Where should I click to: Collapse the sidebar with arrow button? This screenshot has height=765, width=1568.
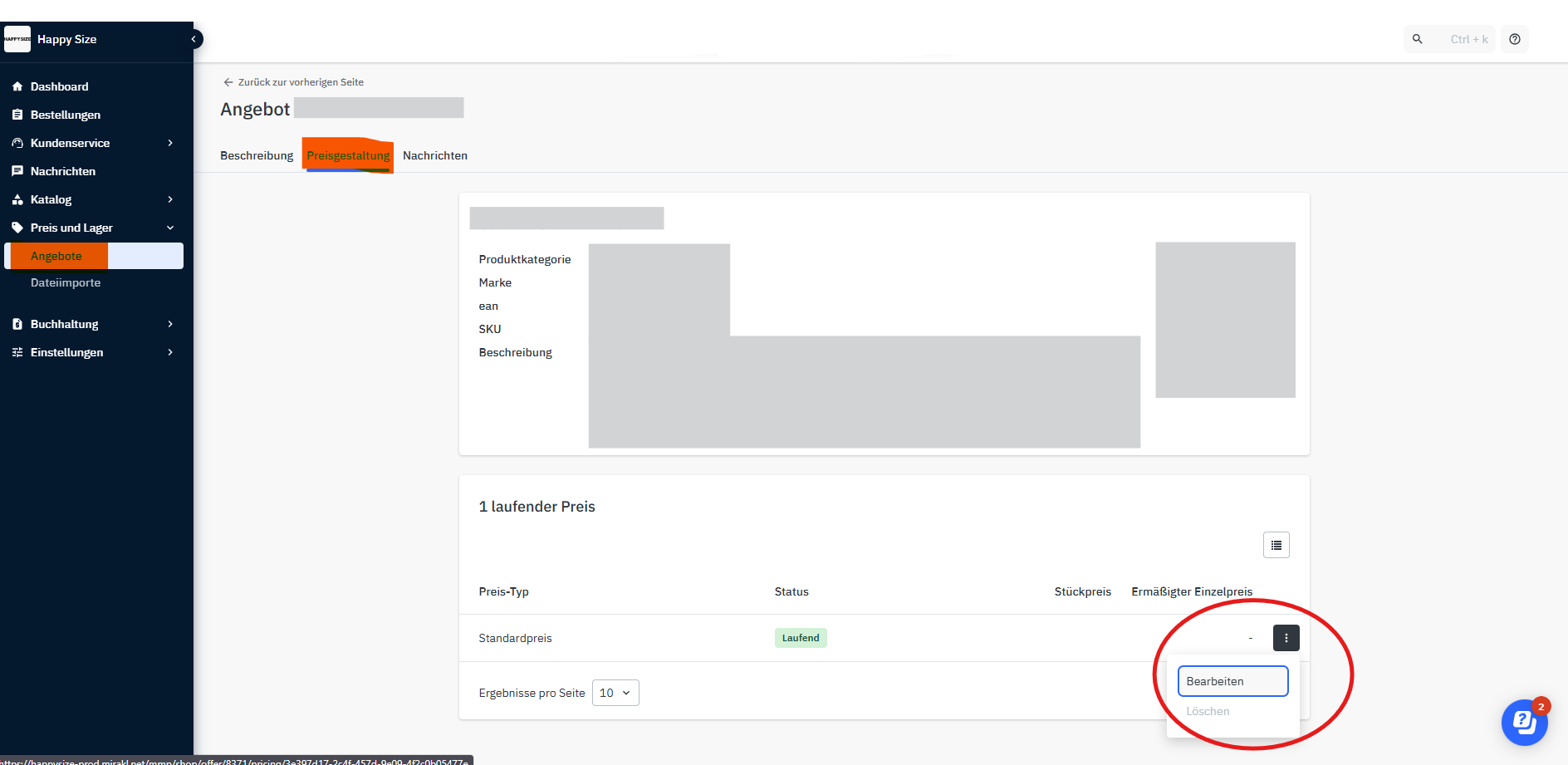tap(194, 39)
